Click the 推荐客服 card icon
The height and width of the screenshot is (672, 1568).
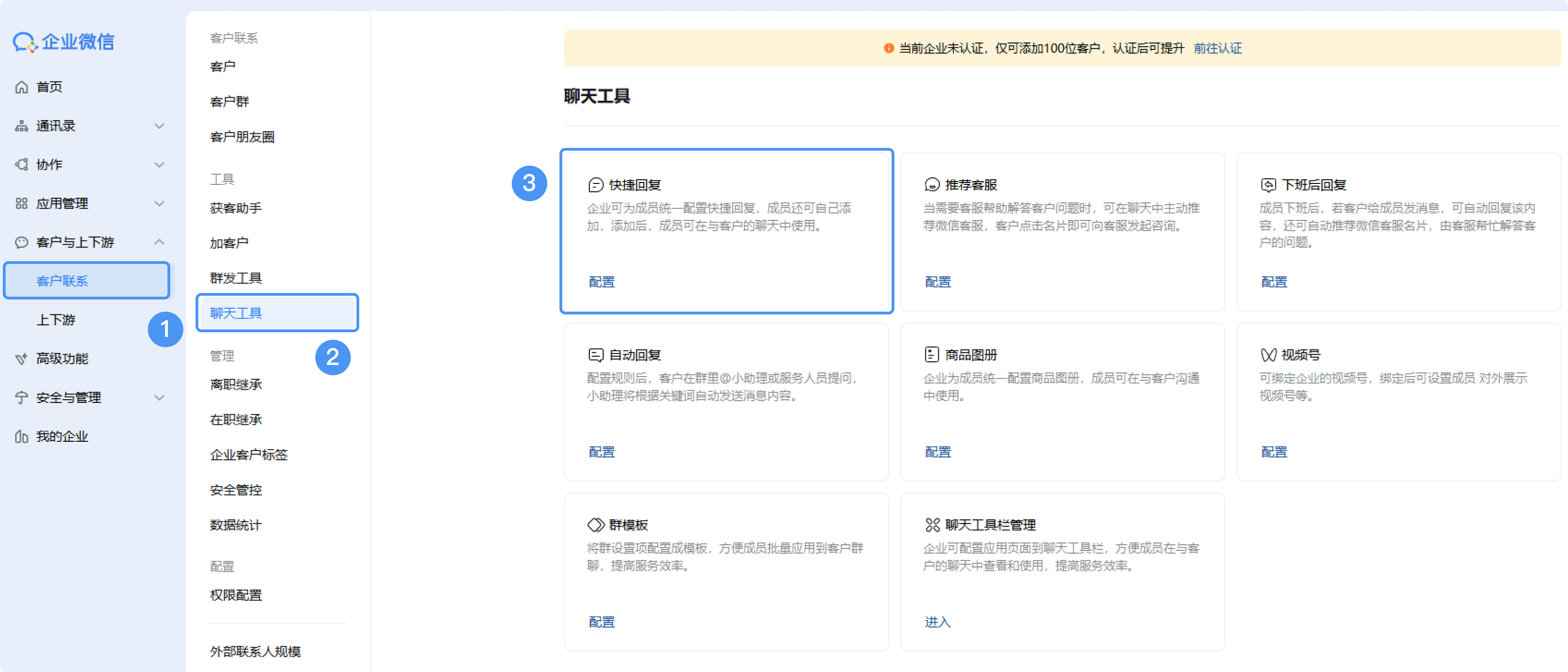[932, 185]
